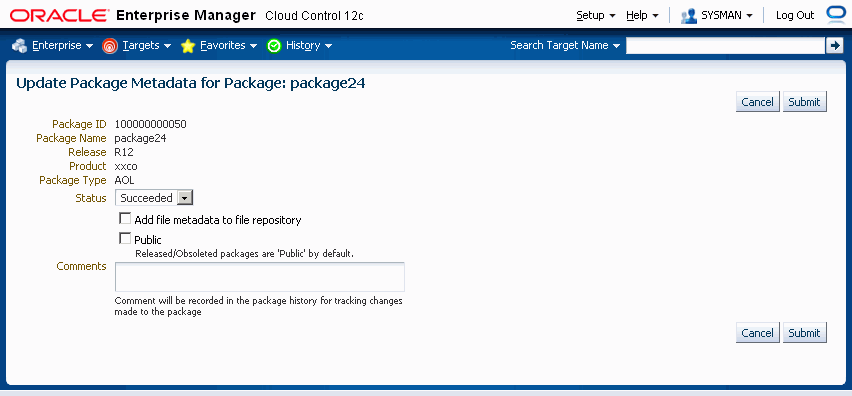Click the Favorites star icon
The image size is (852, 396).
(188, 46)
